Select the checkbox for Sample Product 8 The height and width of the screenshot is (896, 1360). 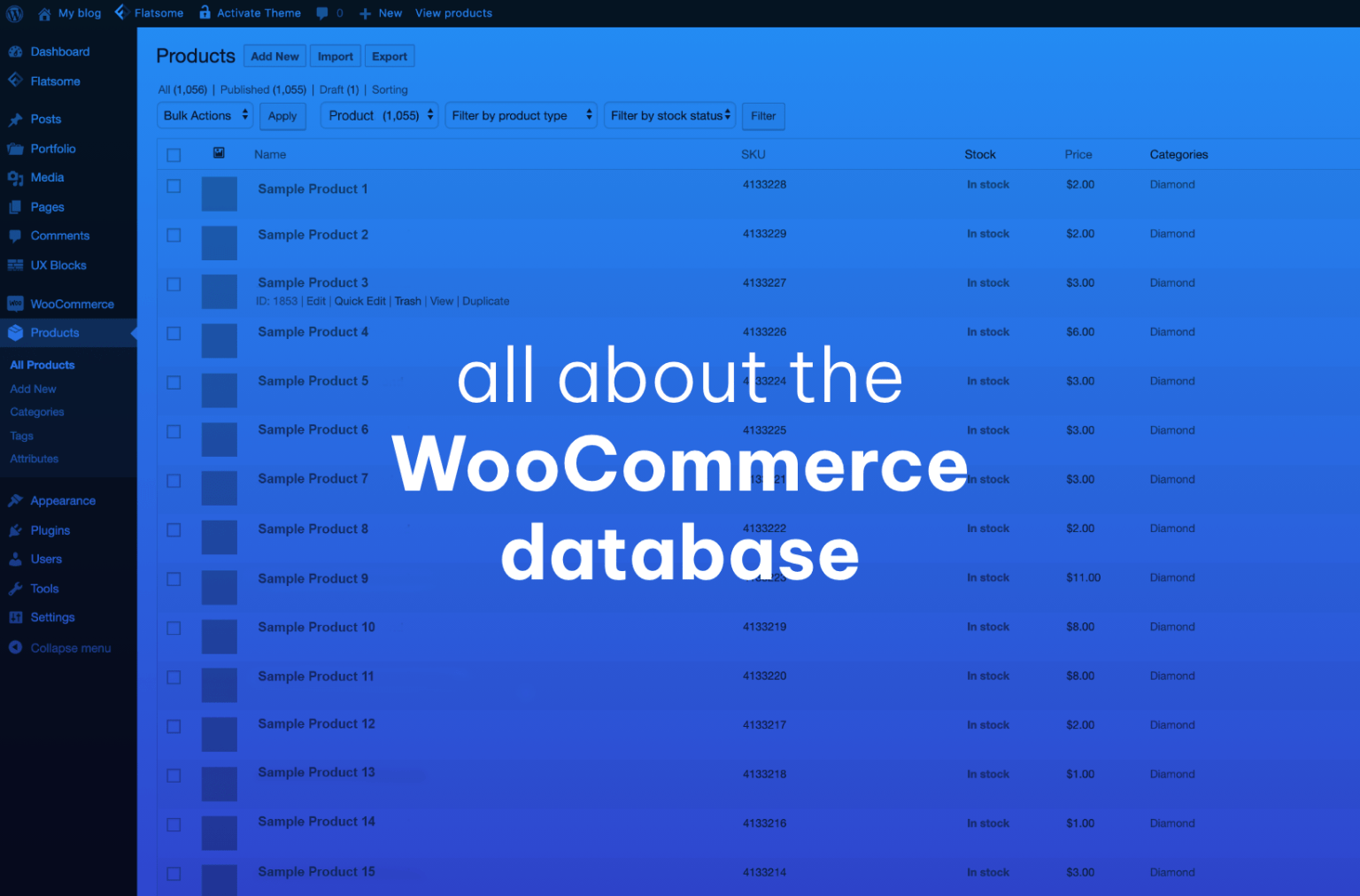tap(174, 530)
